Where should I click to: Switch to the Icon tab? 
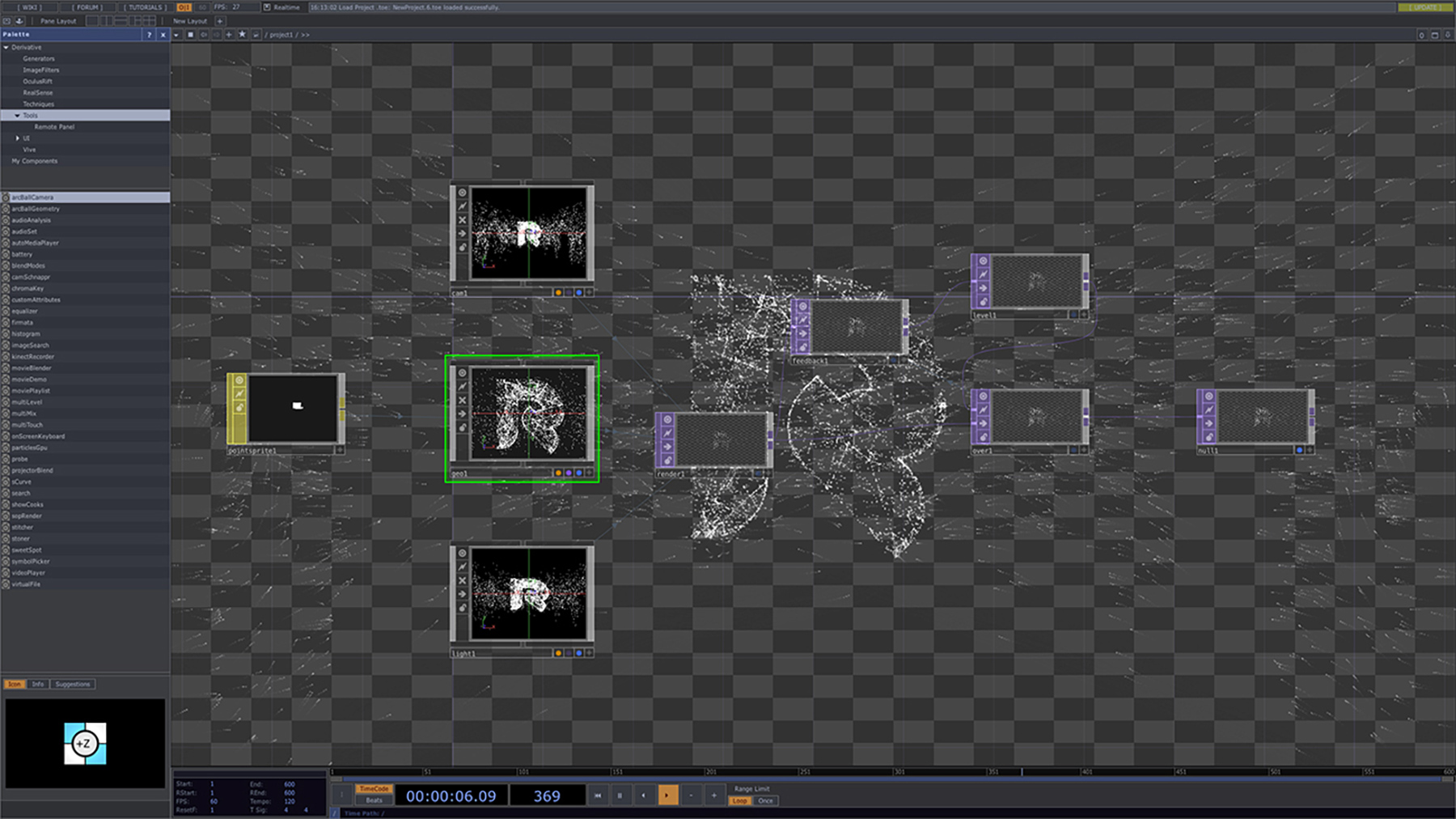15,685
